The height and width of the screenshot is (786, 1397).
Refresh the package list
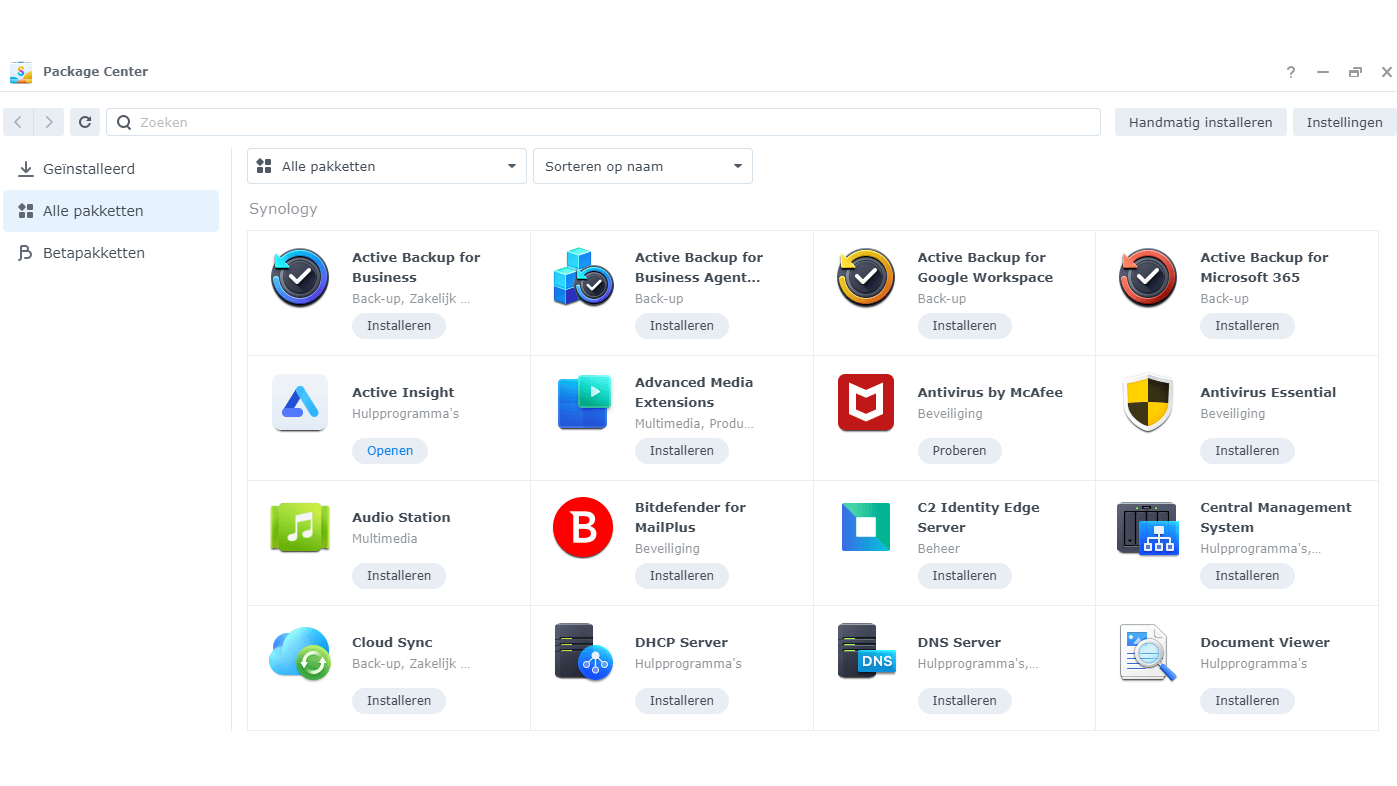pos(85,122)
